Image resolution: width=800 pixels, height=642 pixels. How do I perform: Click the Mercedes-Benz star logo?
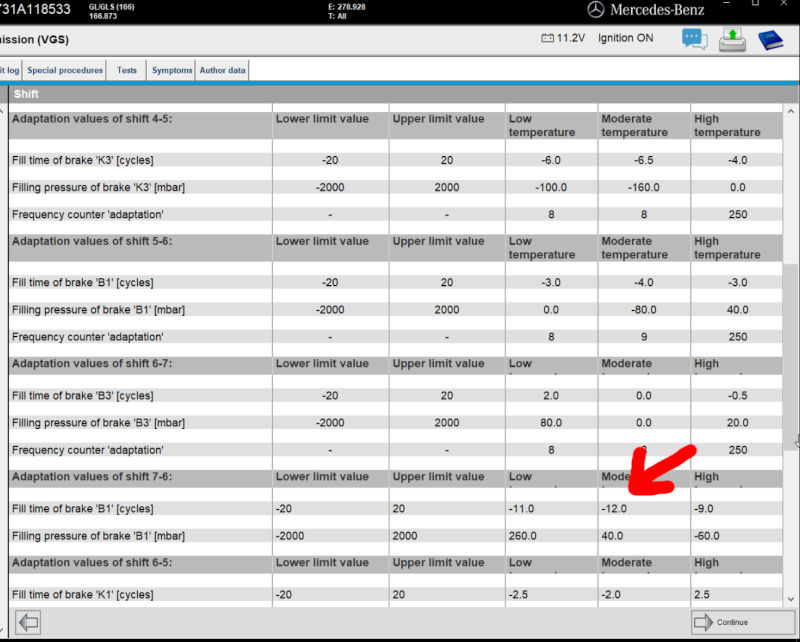tap(597, 10)
